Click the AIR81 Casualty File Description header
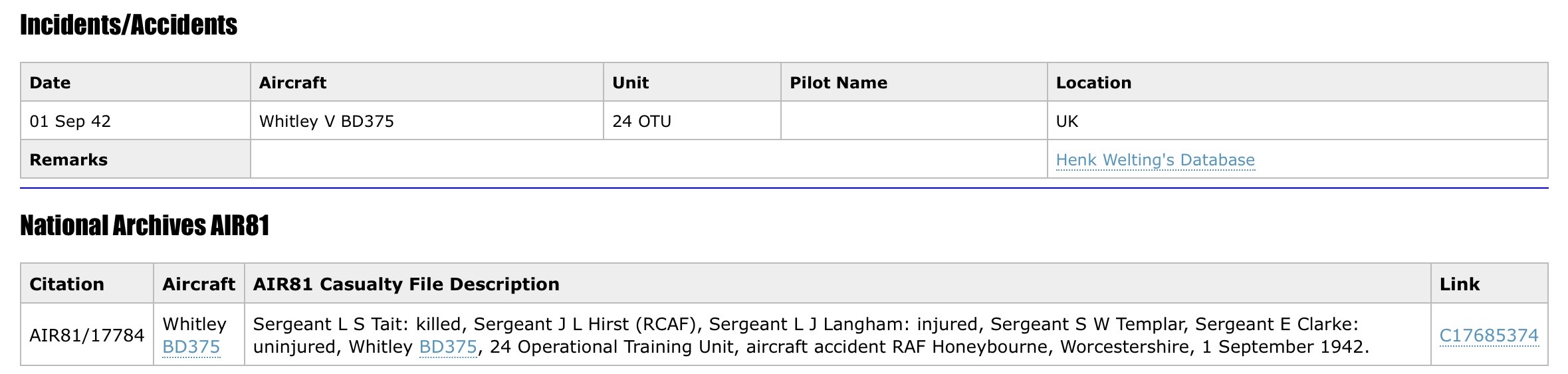Viewport: 1568px width, 374px height. (x=406, y=284)
